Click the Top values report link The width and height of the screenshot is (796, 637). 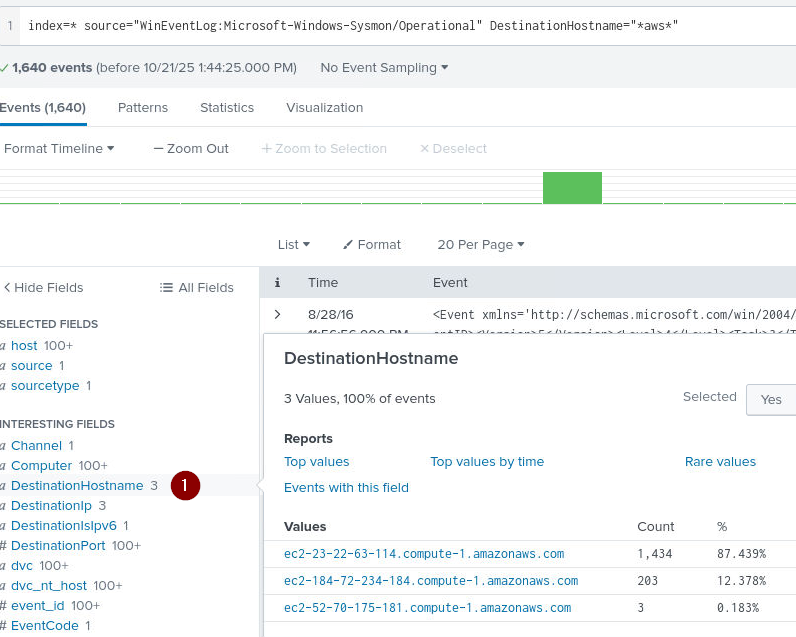tap(317, 461)
